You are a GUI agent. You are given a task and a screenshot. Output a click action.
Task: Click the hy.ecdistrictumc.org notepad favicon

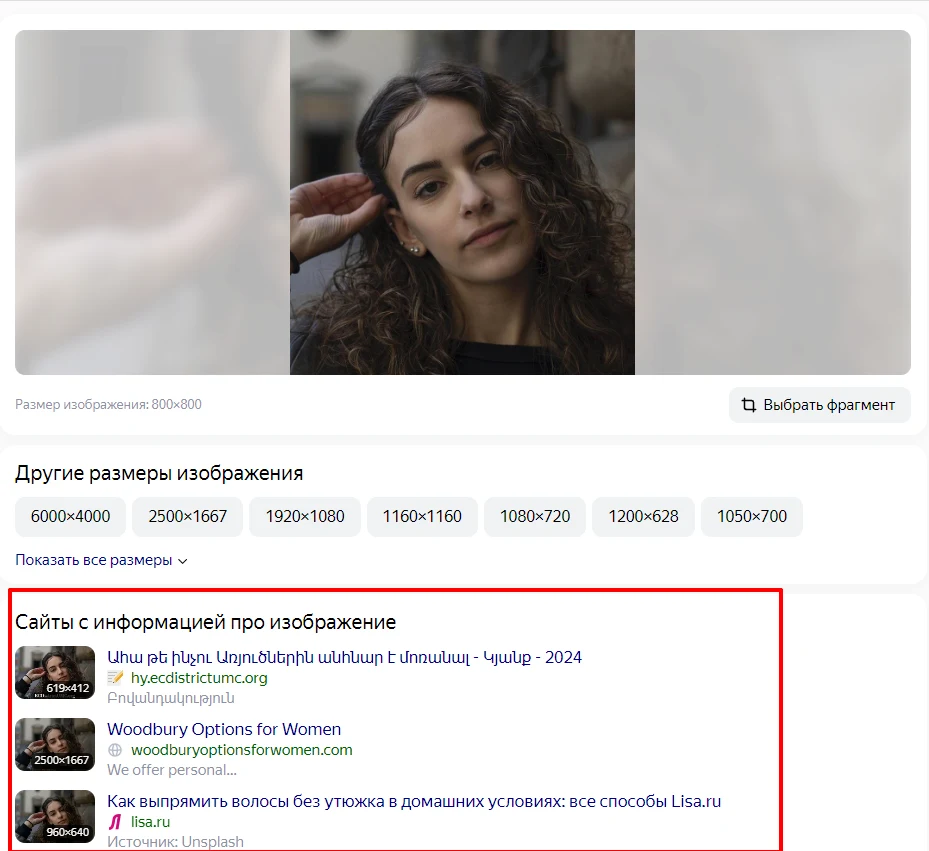(x=115, y=677)
